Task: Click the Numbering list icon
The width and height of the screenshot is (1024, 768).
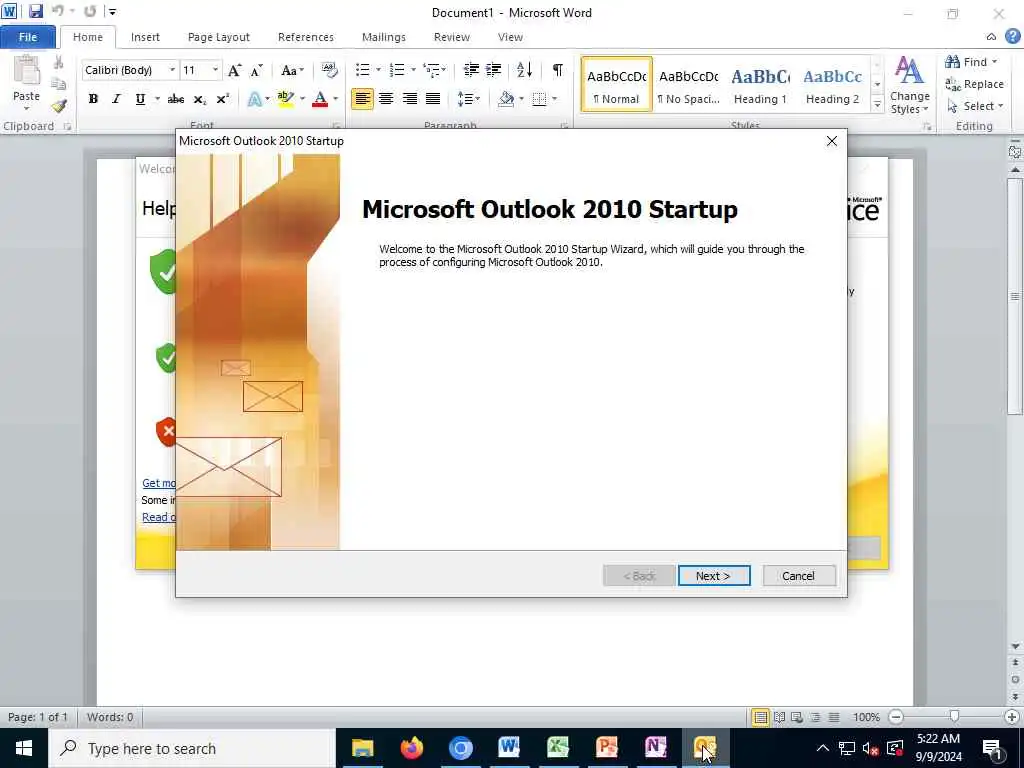Action: coord(397,70)
